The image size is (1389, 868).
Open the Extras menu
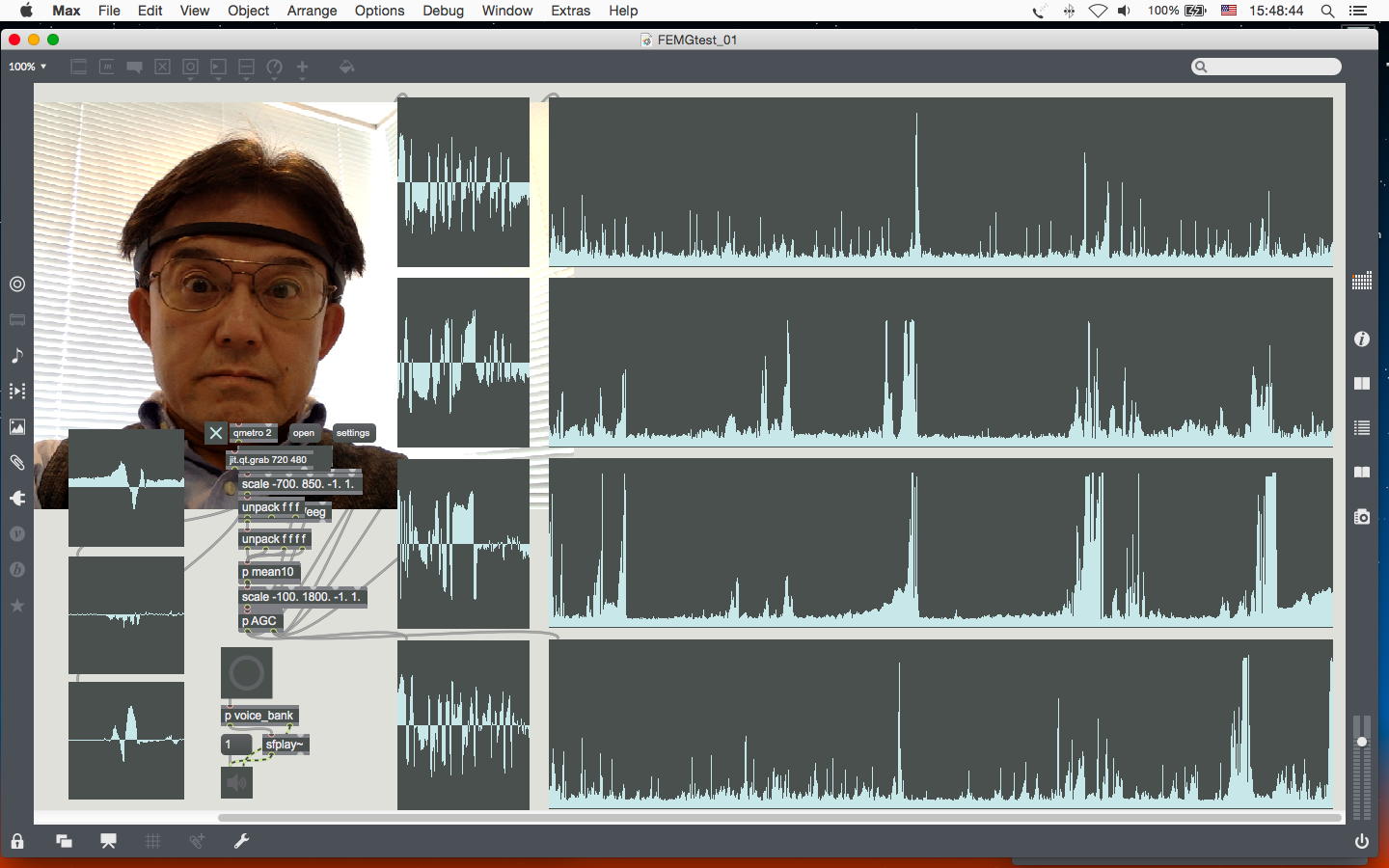[x=570, y=11]
